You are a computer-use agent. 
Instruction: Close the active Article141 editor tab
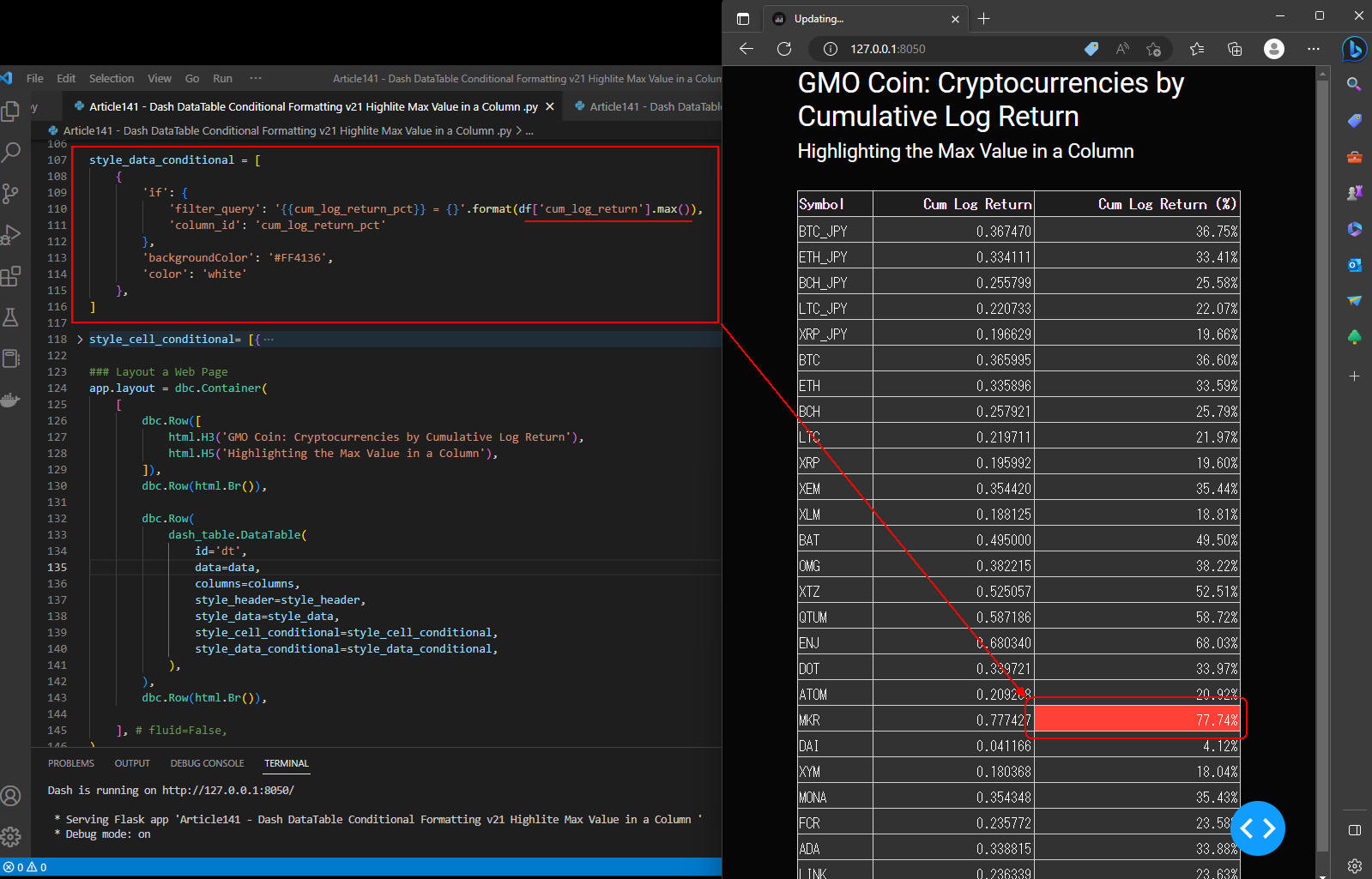[550, 106]
